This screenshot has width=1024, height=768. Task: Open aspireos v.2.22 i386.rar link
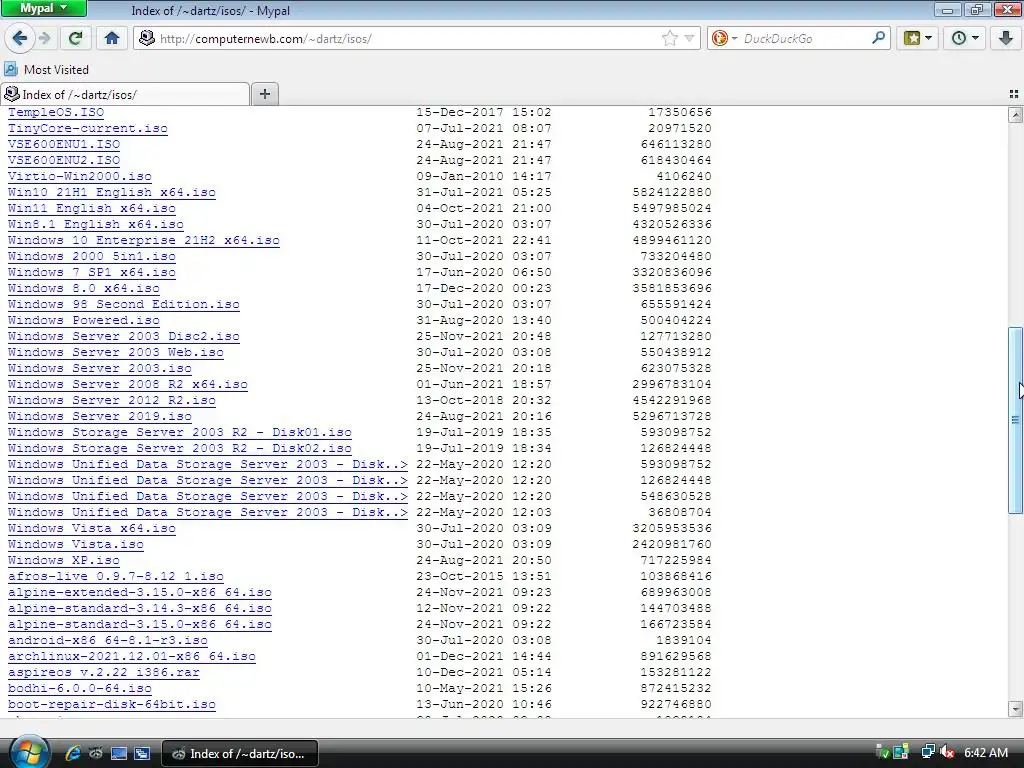(104, 673)
